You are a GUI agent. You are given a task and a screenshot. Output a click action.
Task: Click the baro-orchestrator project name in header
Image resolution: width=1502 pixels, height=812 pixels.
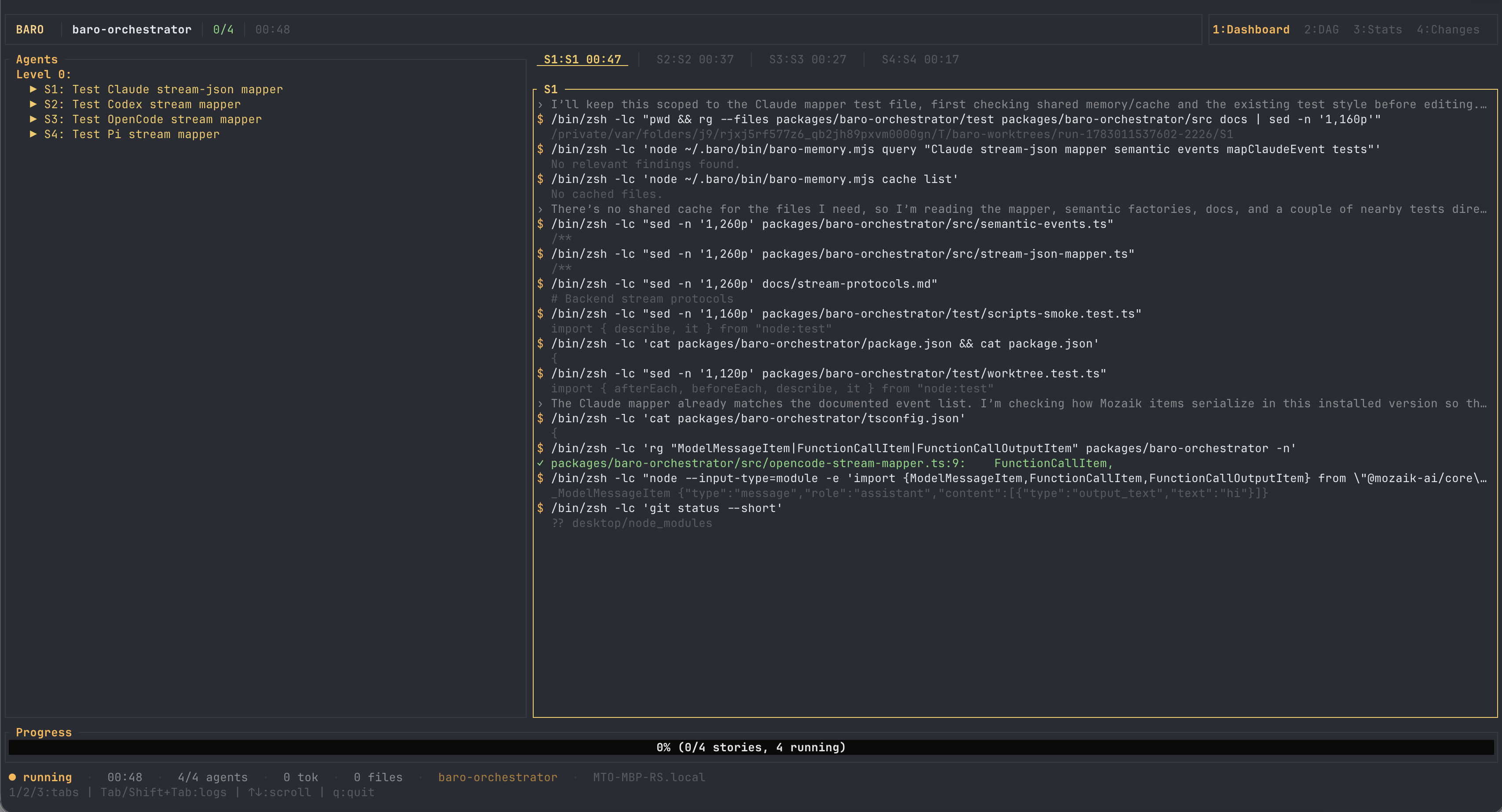coord(132,30)
